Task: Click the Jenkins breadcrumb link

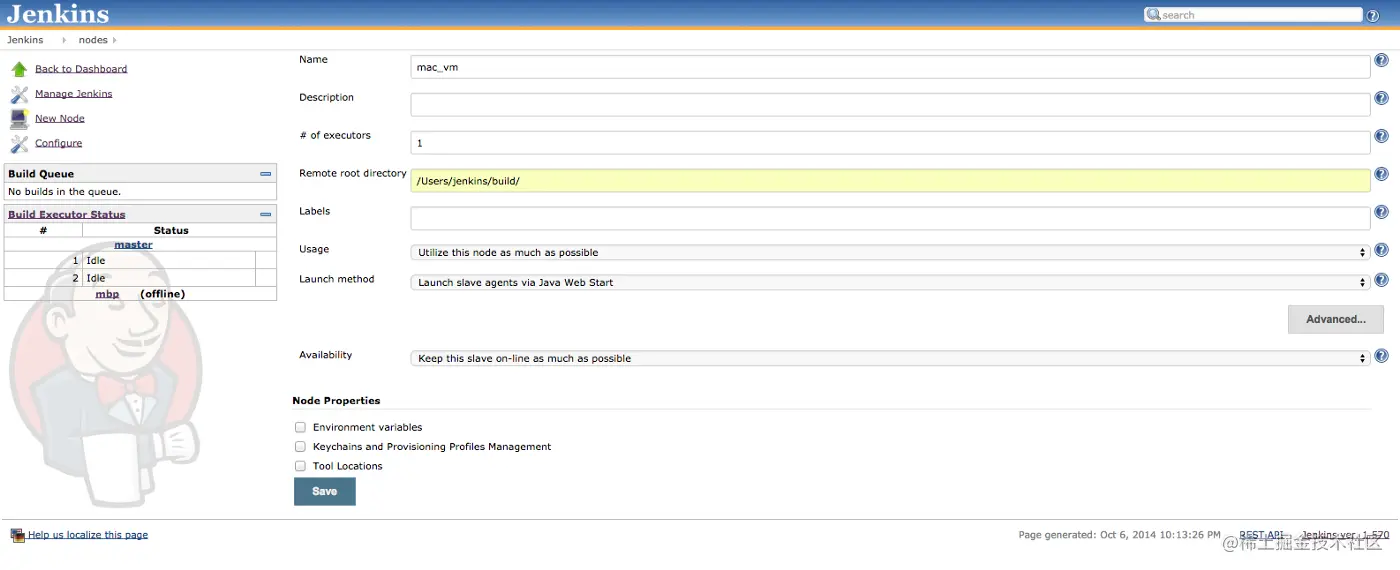Action: click(x=25, y=40)
